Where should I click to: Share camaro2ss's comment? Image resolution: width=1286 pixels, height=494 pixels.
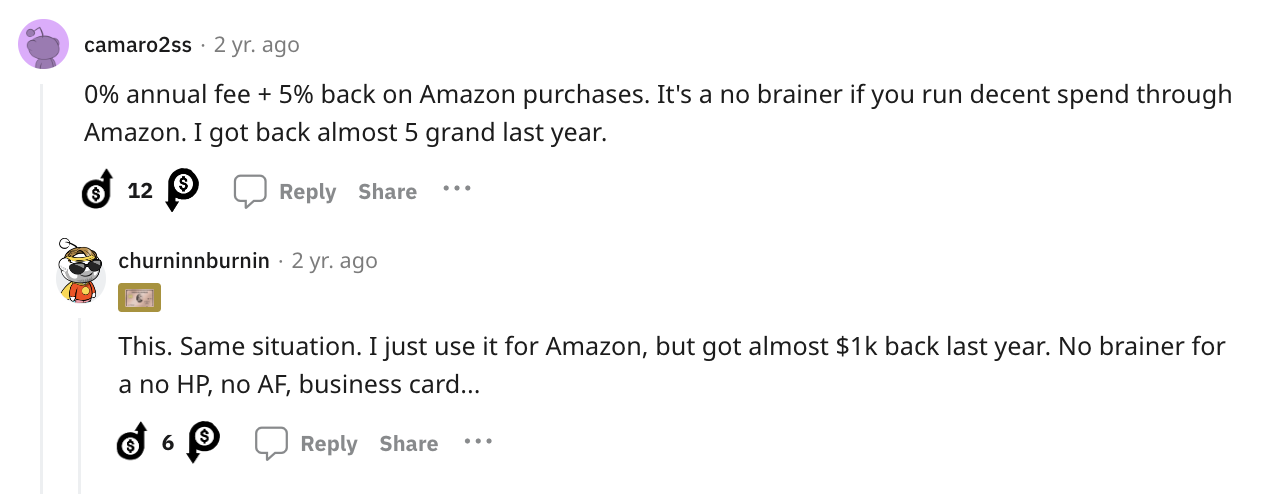387,191
